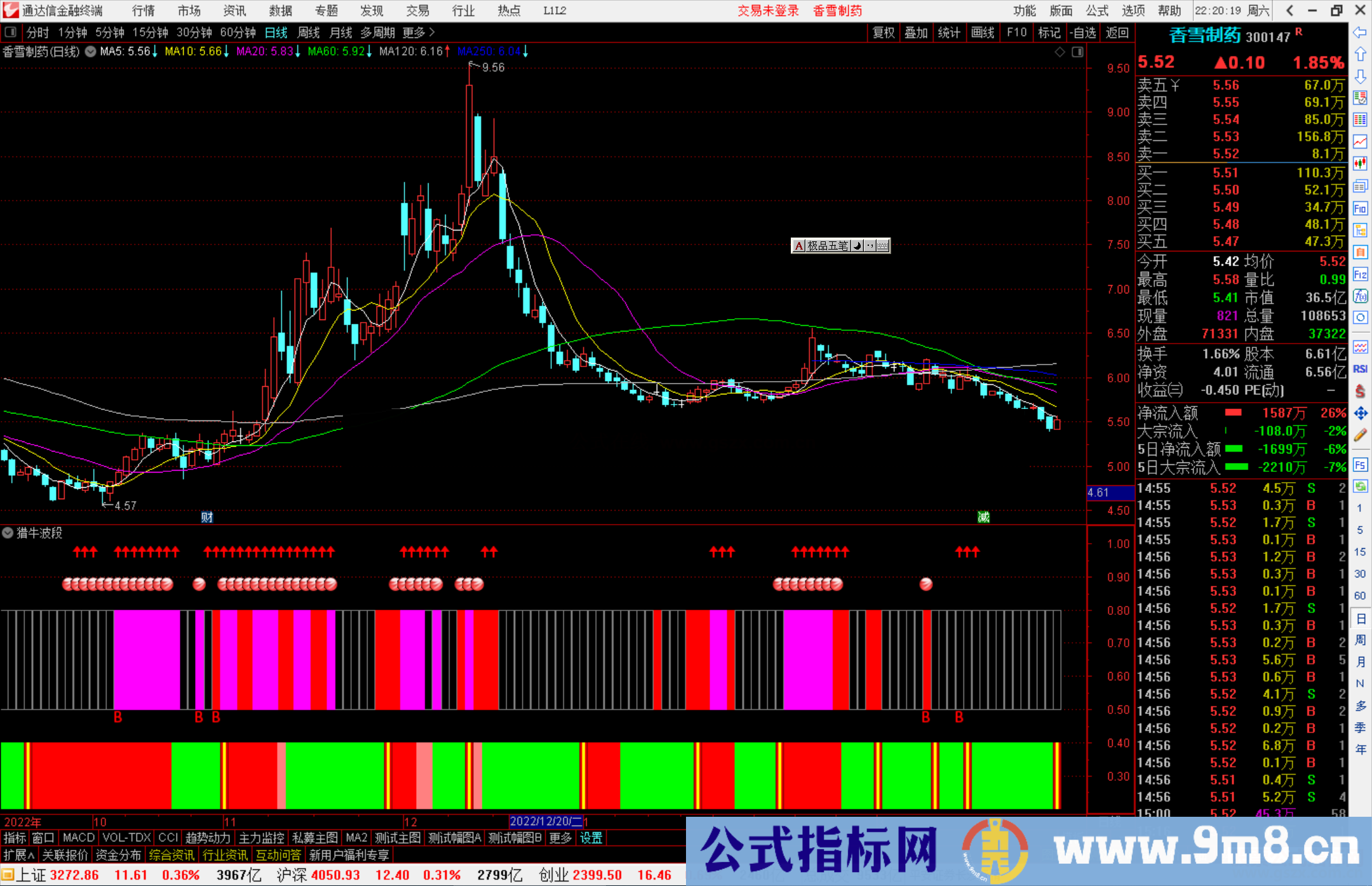Select the candlestick chart sidebar icon
Screen dimensions: 1372x886
(x=1359, y=163)
